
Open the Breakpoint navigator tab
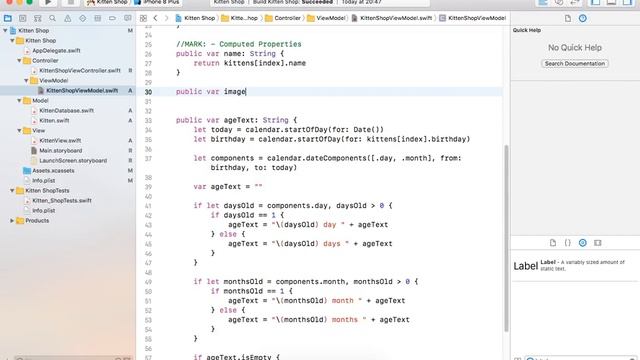[112, 18]
